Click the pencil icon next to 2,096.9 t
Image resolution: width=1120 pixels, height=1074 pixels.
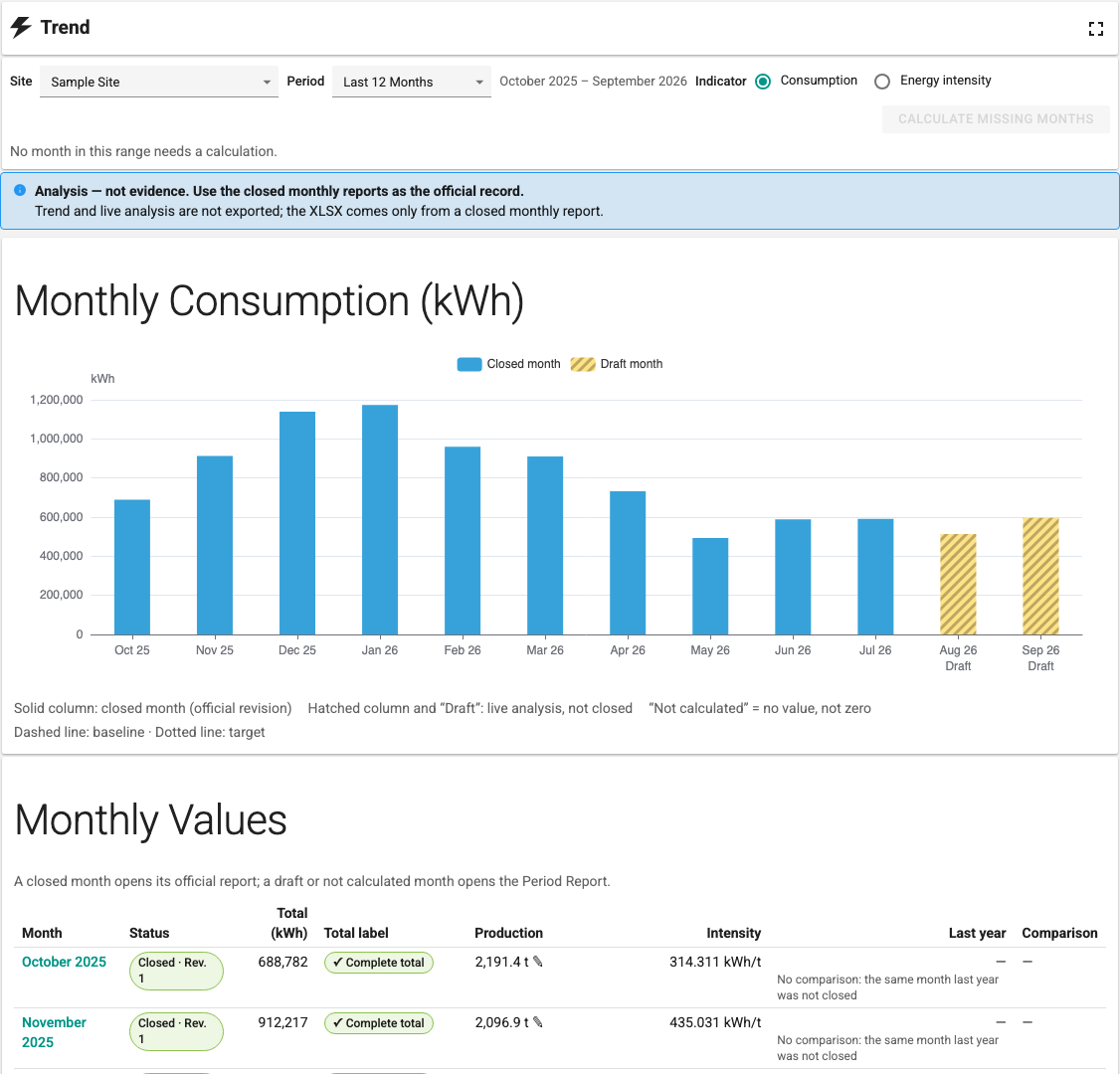point(538,1022)
